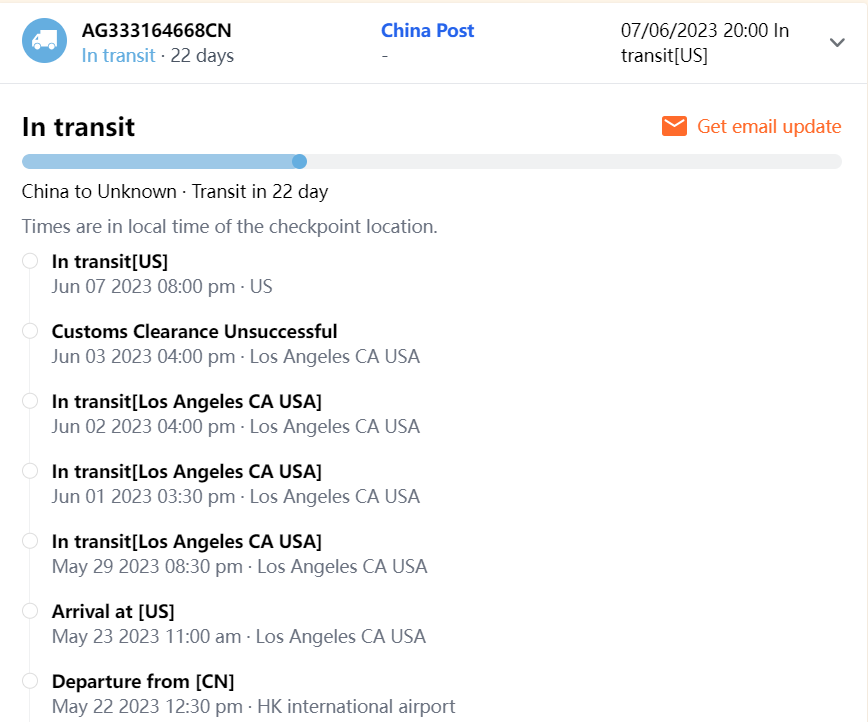Viewport: 868px width, 722px height.
Task: Collapse tracking details with chevron arrow
Action: click(837, 42)
